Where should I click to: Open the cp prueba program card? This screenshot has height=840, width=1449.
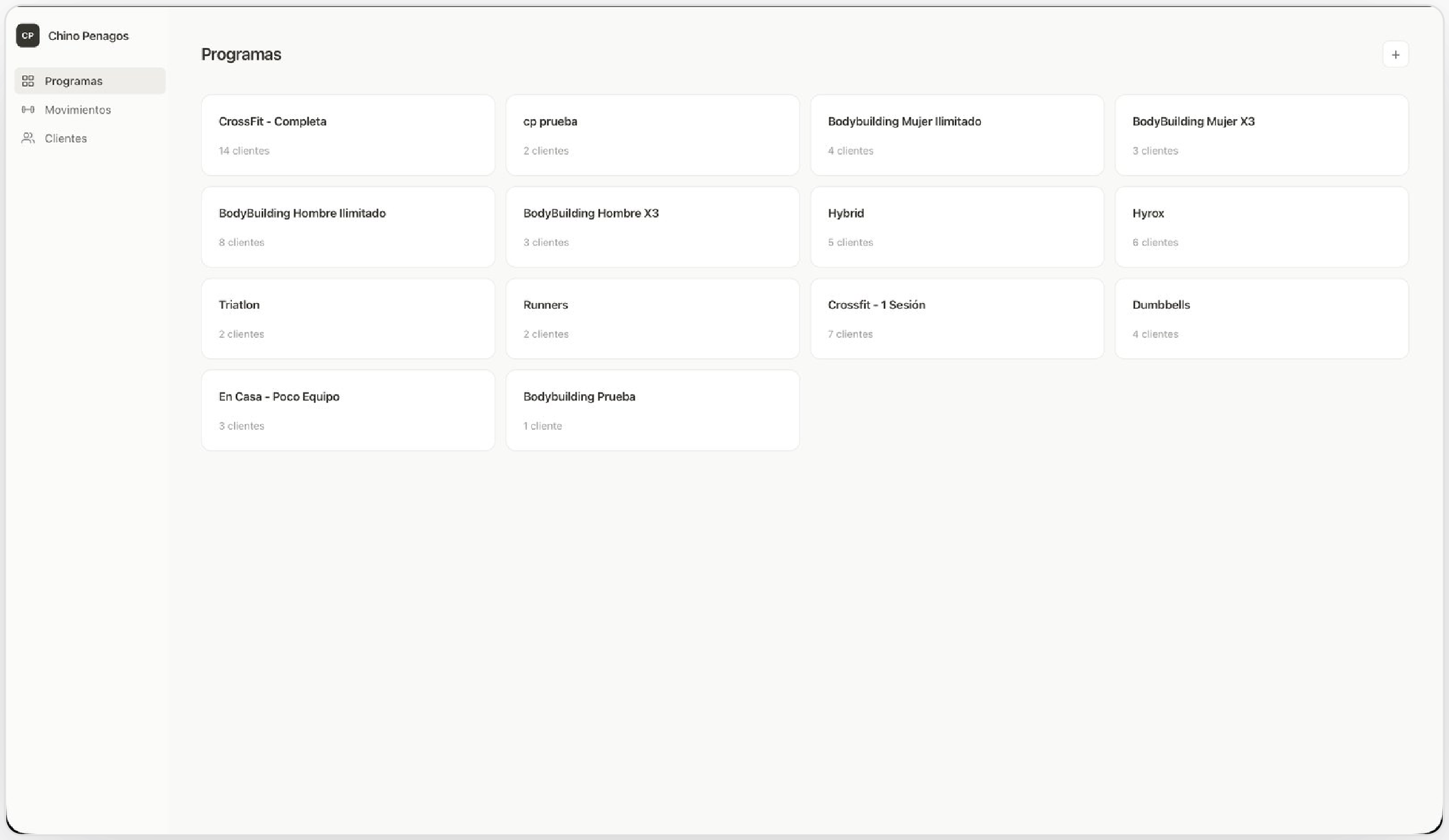(x=653, y=135)
